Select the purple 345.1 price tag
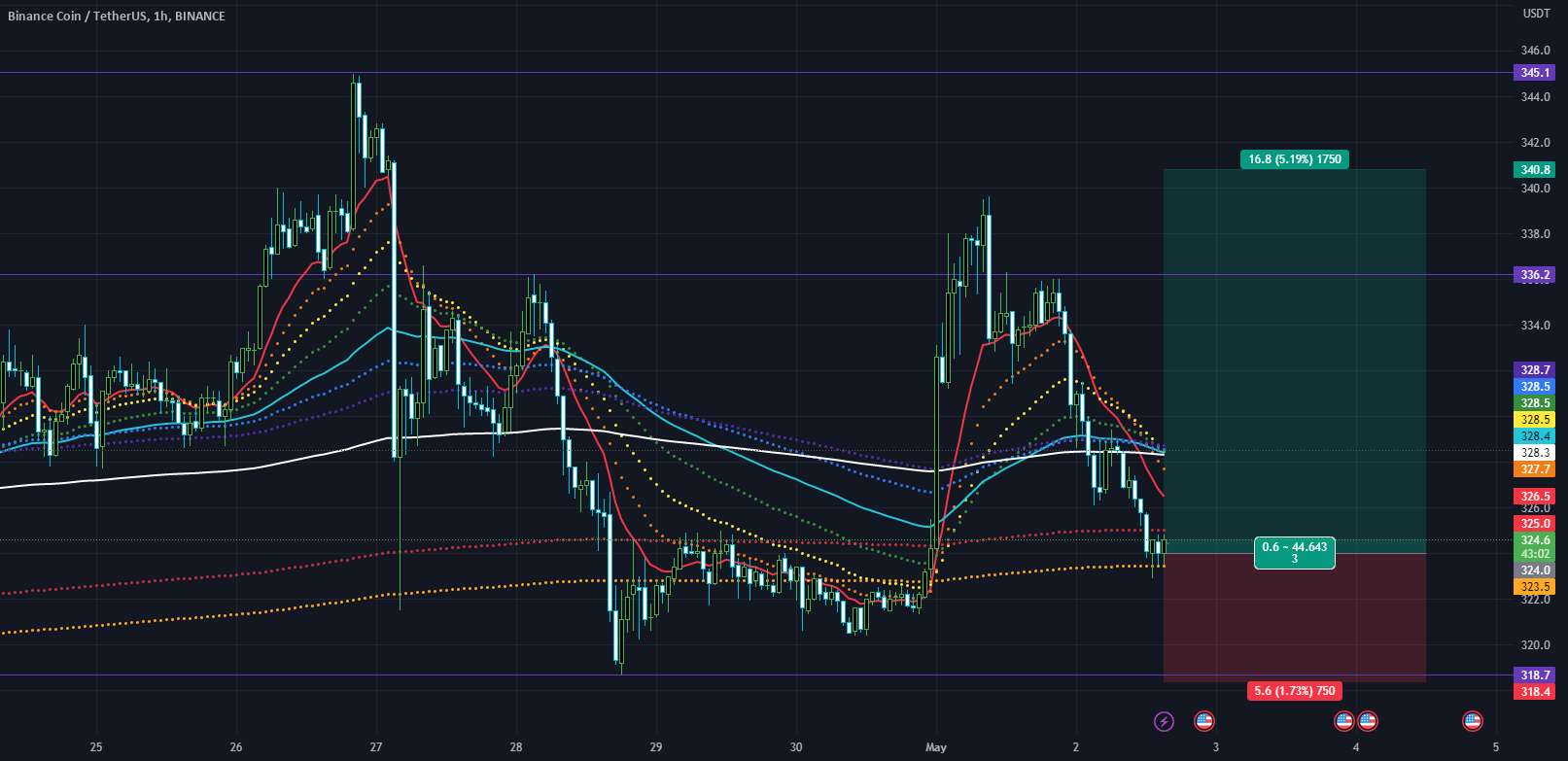This screenshot has height=761, width=1568. (x=1536, y=73)
